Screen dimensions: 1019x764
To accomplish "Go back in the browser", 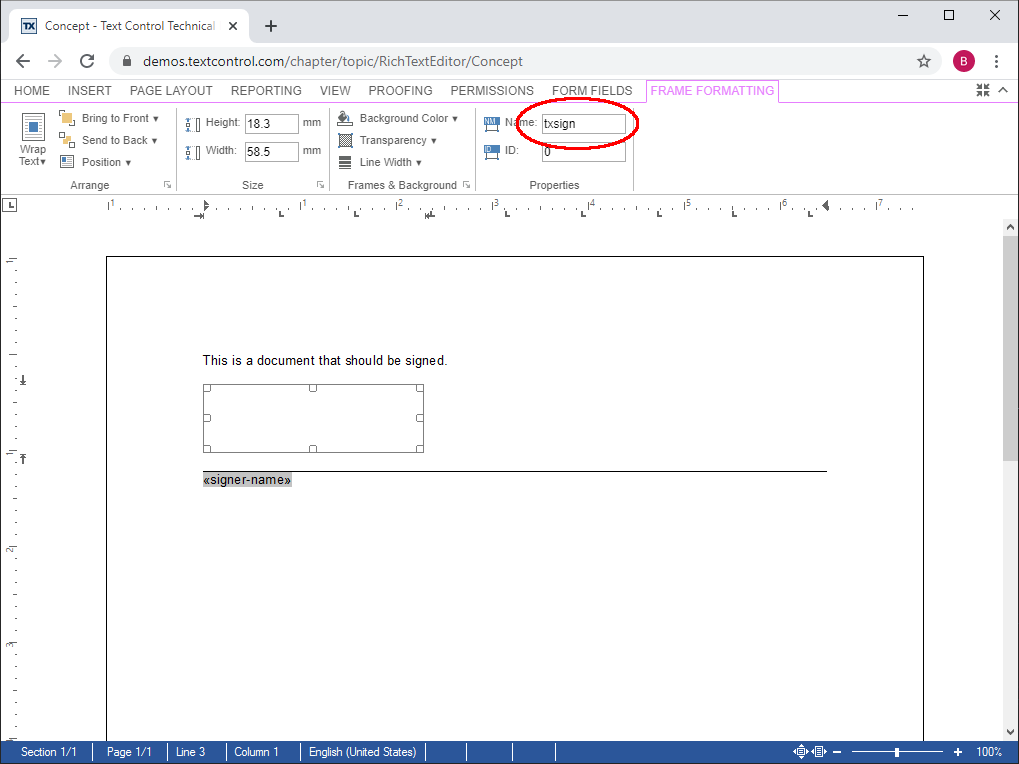I will coord(23,61).
